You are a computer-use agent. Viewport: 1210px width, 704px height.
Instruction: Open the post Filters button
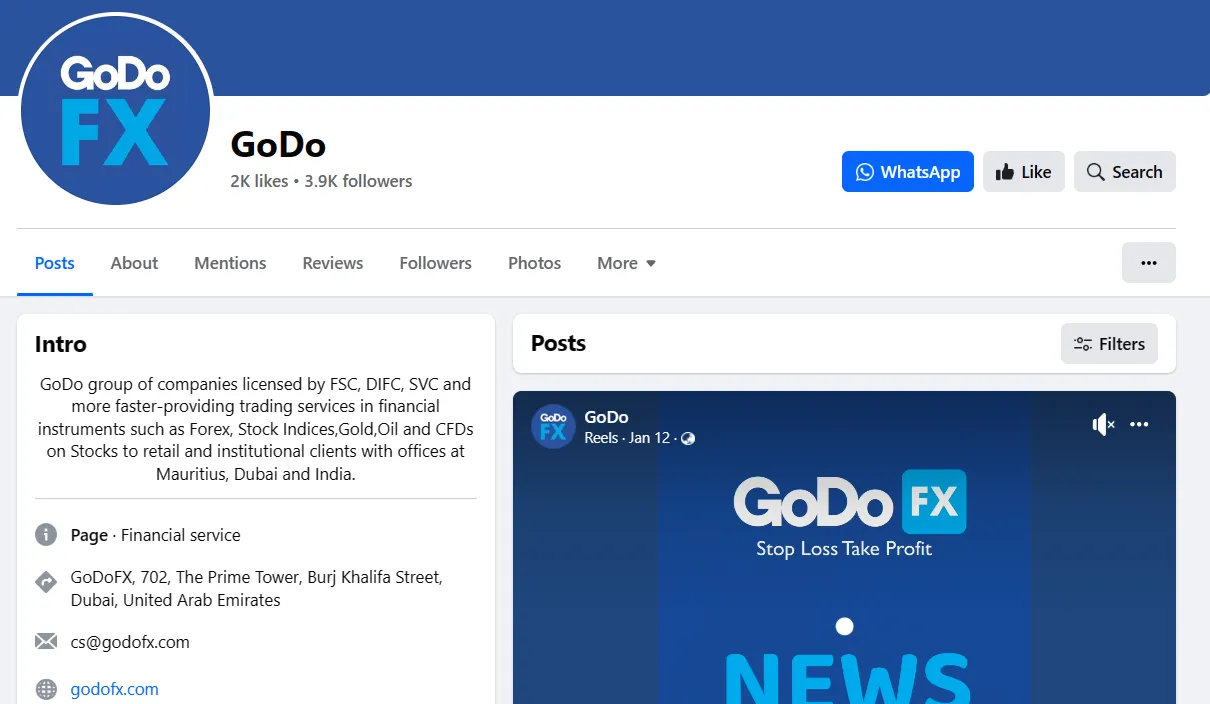point(1109,344)
